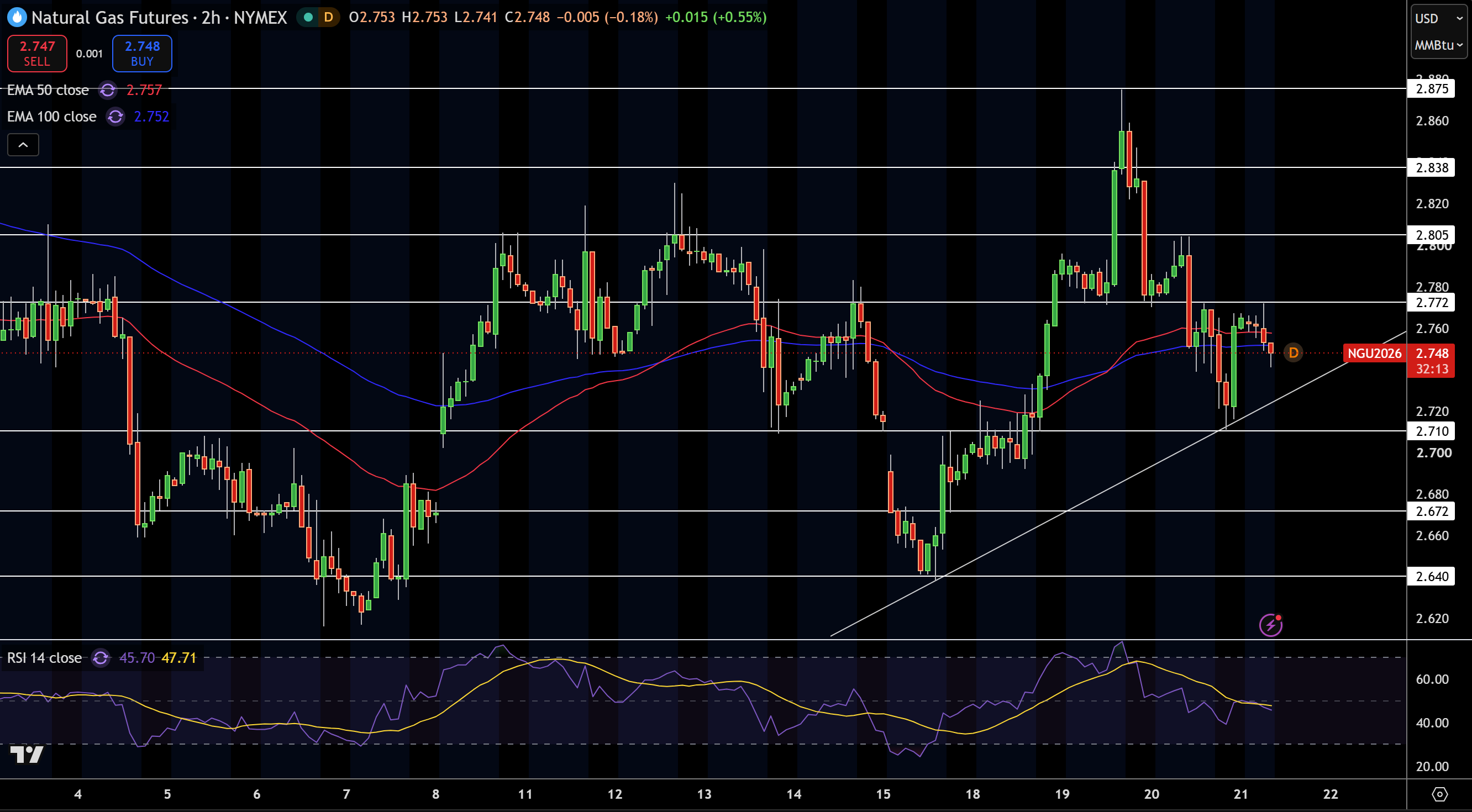
Task: Open chart settings gear icon
Action: pos(1439,794)
